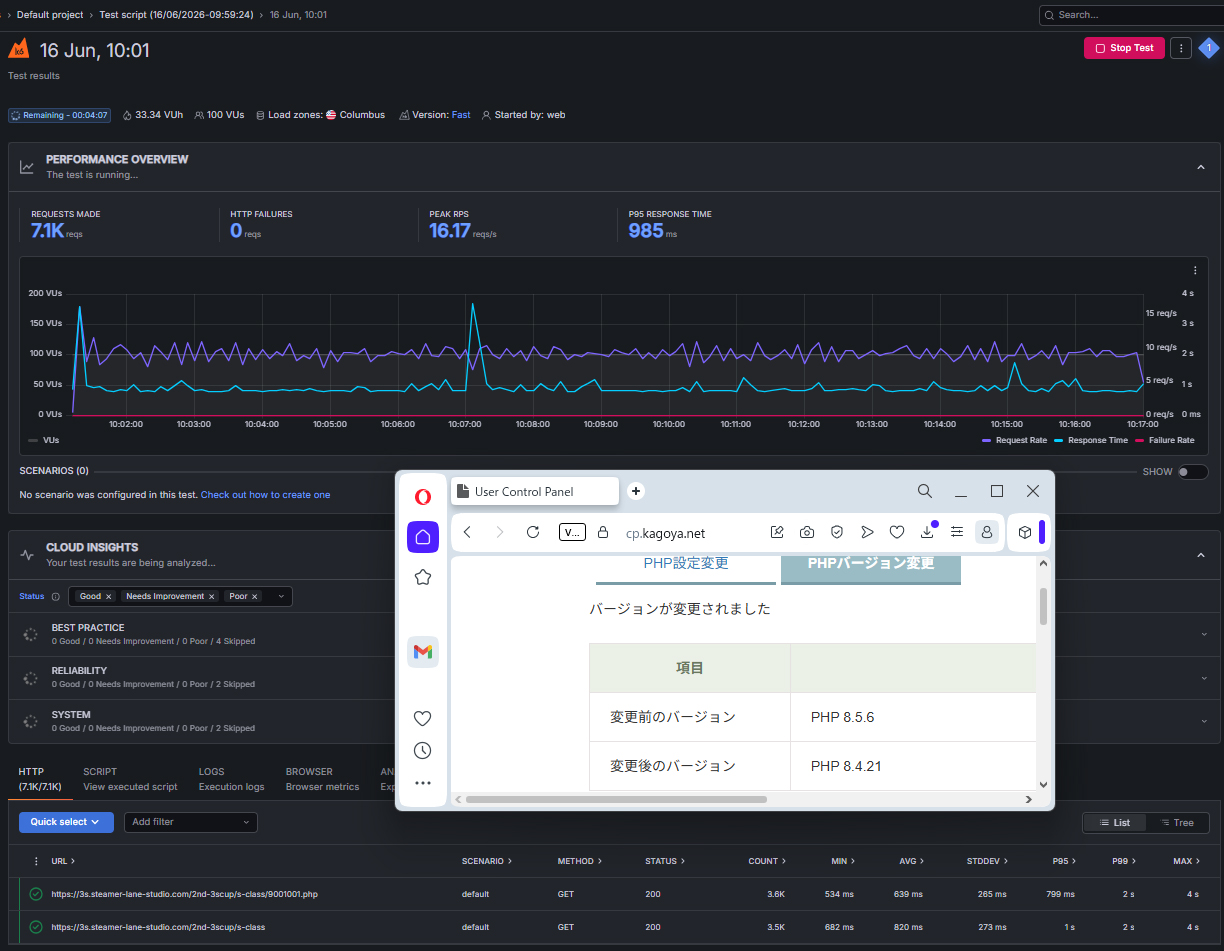Go back in Opera browser
Image resolution: width=1224 pixels, height=951 pixels.
[467, 532]
